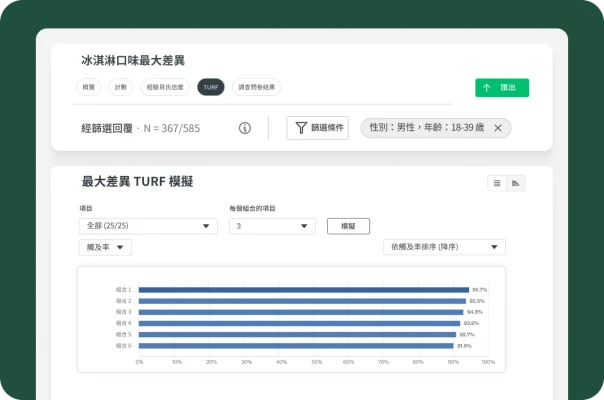Screen dimensions: 604x400
Task: Click the 組合 4 bar in chart
Action: 299,323
